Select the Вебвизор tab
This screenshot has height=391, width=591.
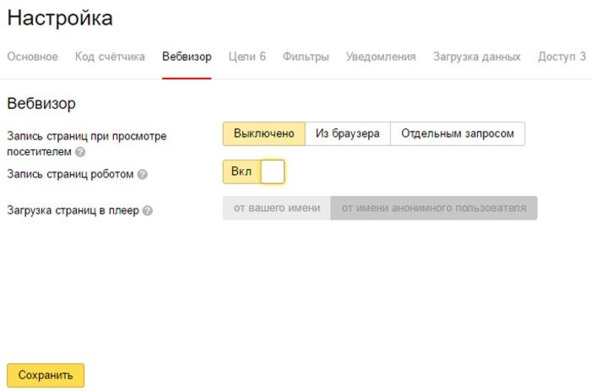pos(187,57)
